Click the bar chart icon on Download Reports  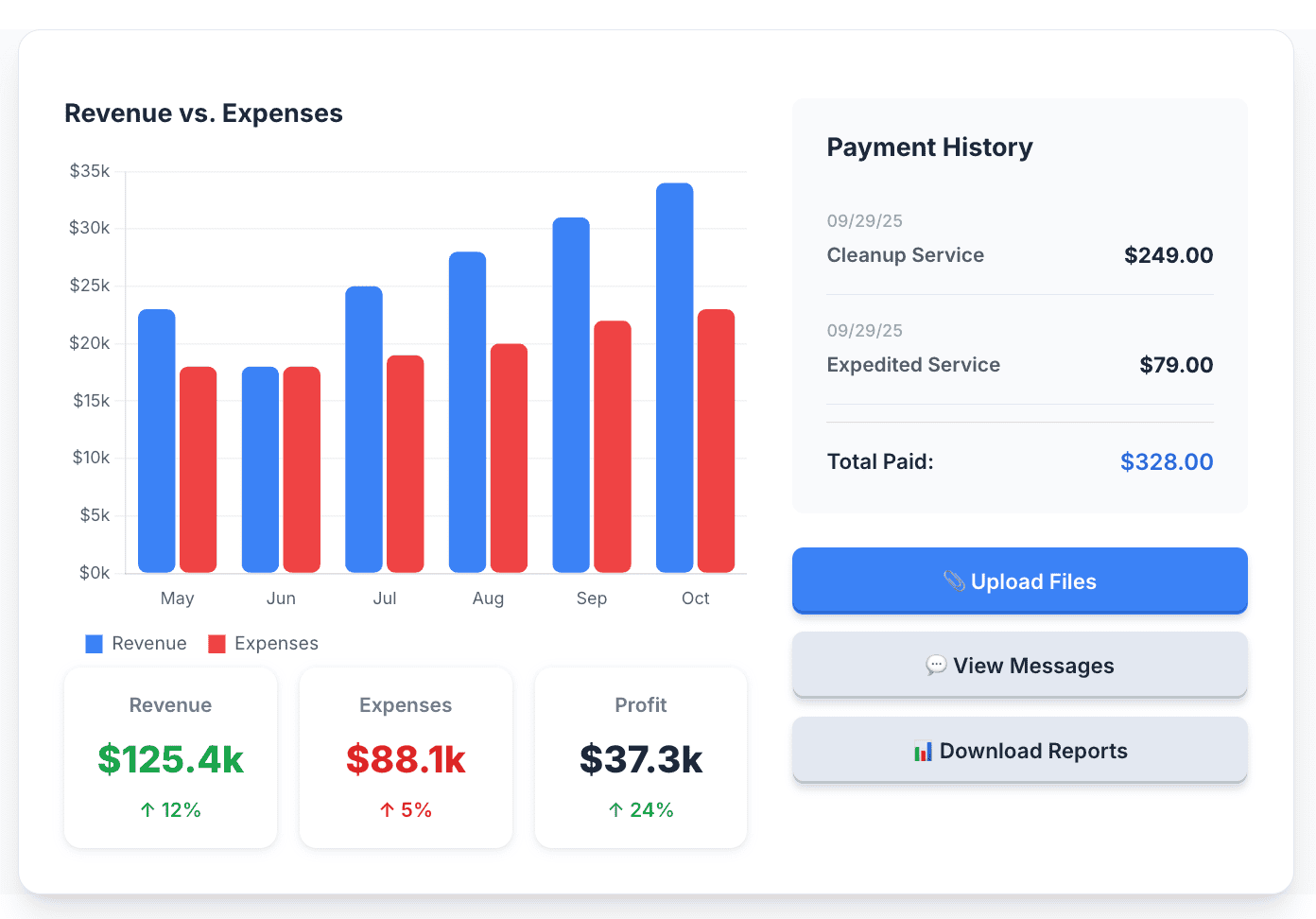tap(922, 750)
